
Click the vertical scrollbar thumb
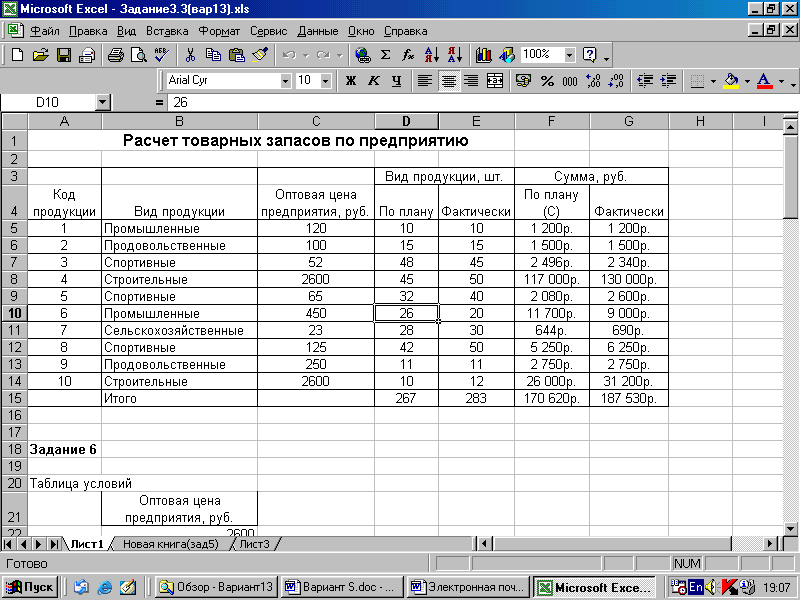790,177
